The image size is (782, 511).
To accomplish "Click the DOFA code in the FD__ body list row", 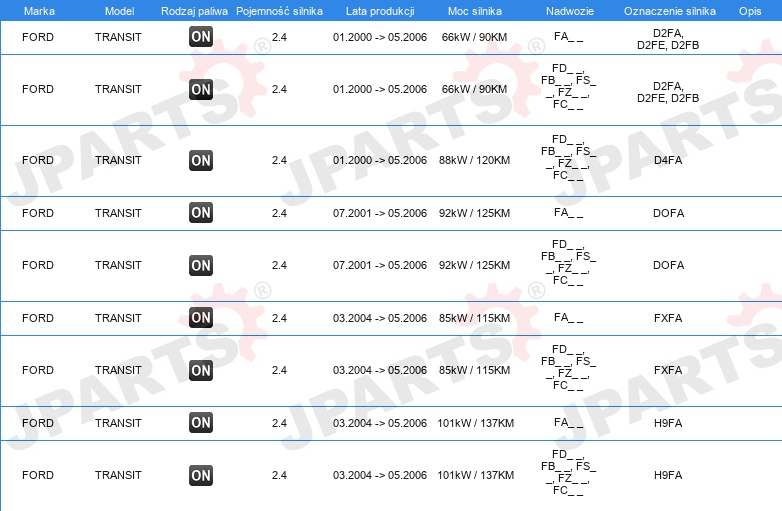I will pos(668,265).
